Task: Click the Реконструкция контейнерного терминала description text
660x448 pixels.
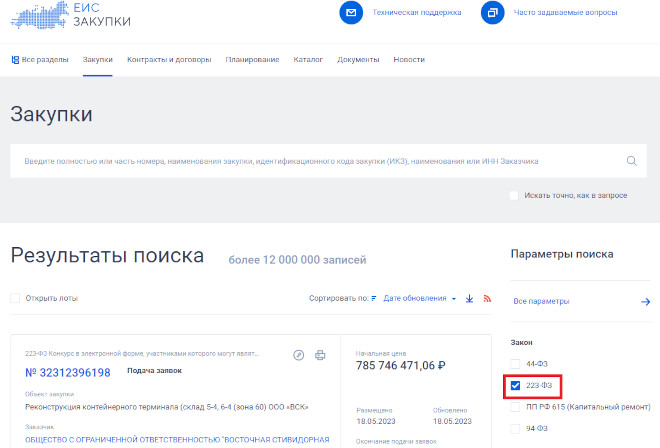Action: pyautogui.click(x=167, y=407)
